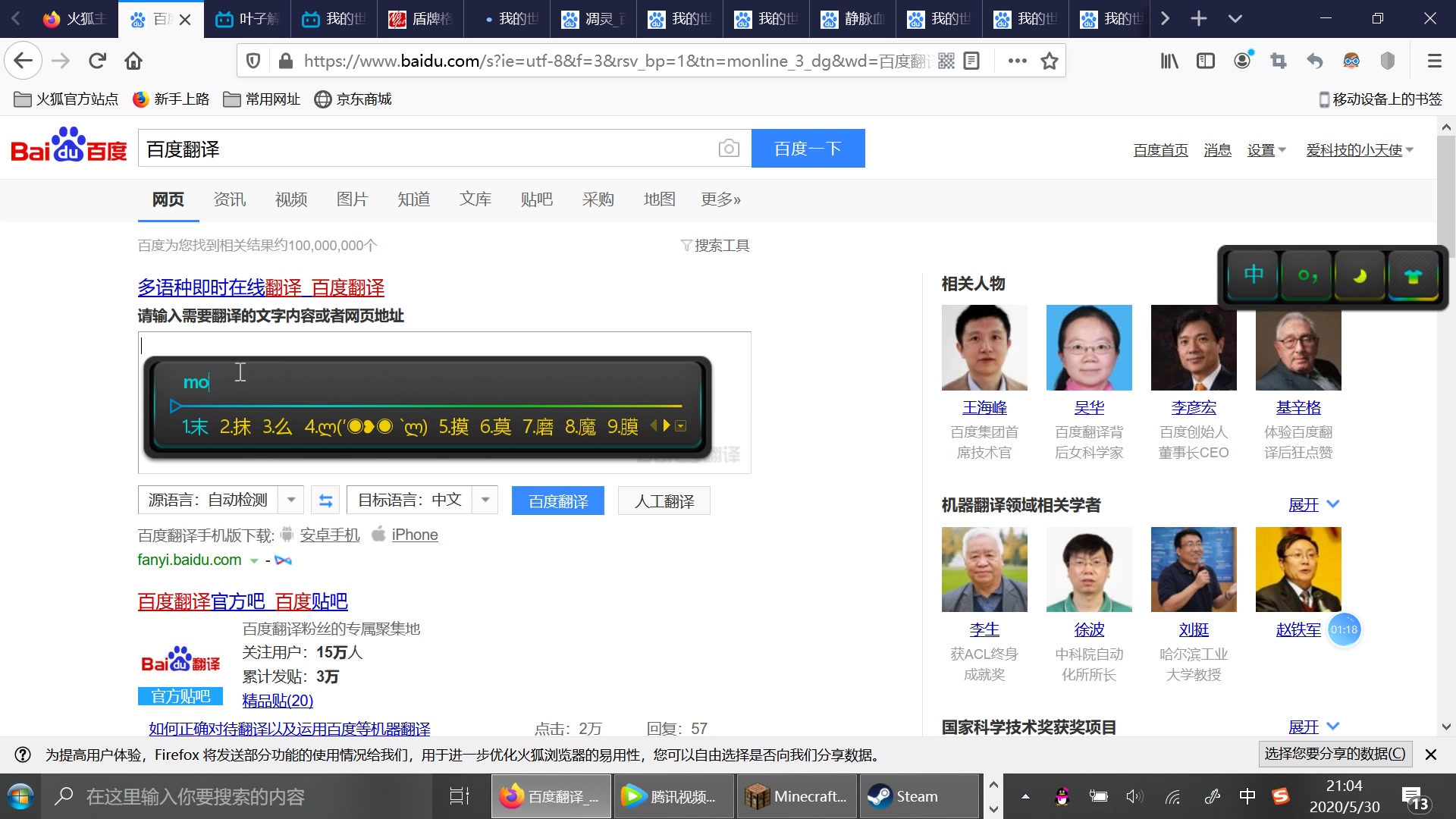The width and height of the screenshot is (1456, 819).
Task: Click the Firefox back arrow button
Action: [23, 61]
